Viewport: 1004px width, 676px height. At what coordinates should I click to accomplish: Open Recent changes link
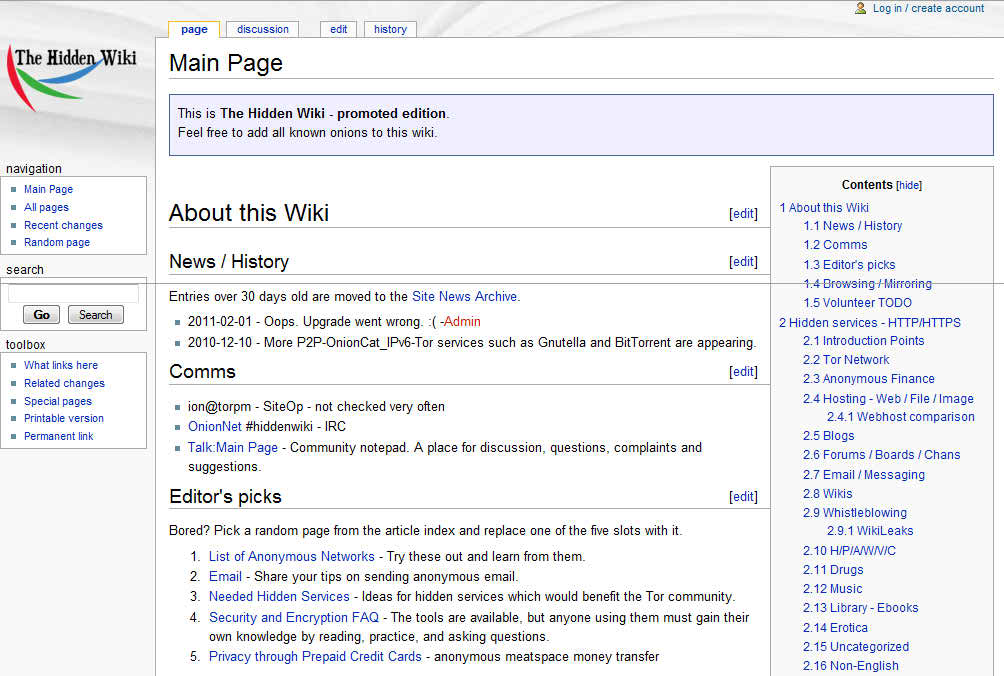(x=63, y=225)
